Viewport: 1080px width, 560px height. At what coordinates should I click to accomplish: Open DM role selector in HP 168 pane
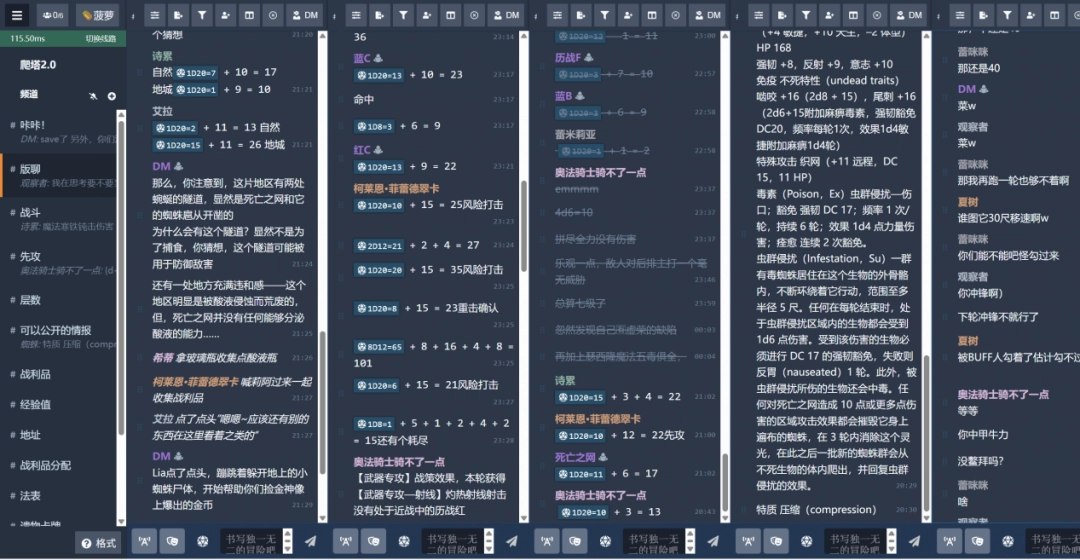point(908,15)
